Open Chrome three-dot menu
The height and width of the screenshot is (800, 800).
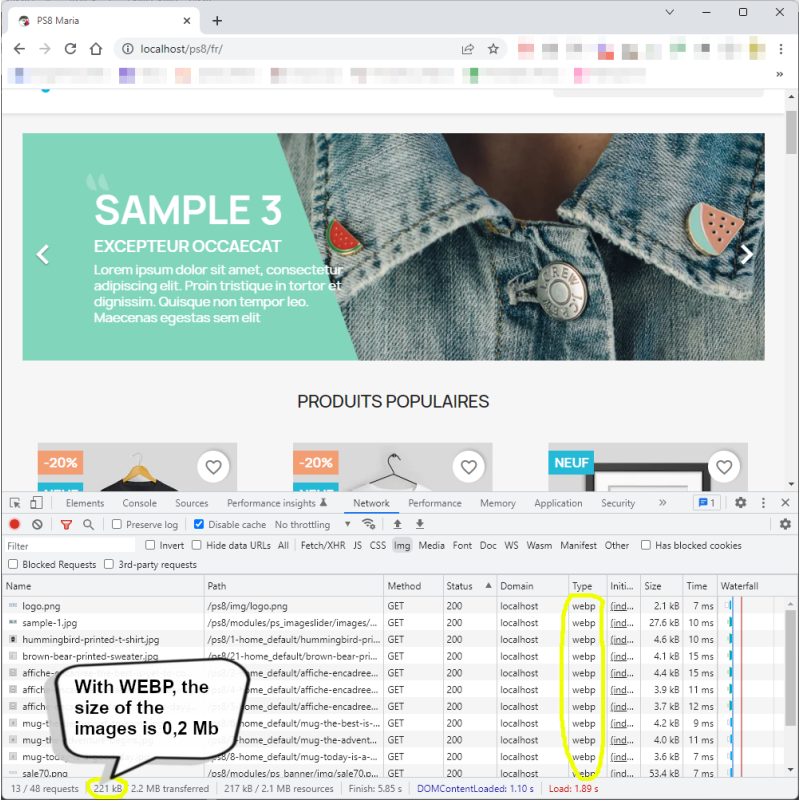pyautogui.click(x=781, y=49)
